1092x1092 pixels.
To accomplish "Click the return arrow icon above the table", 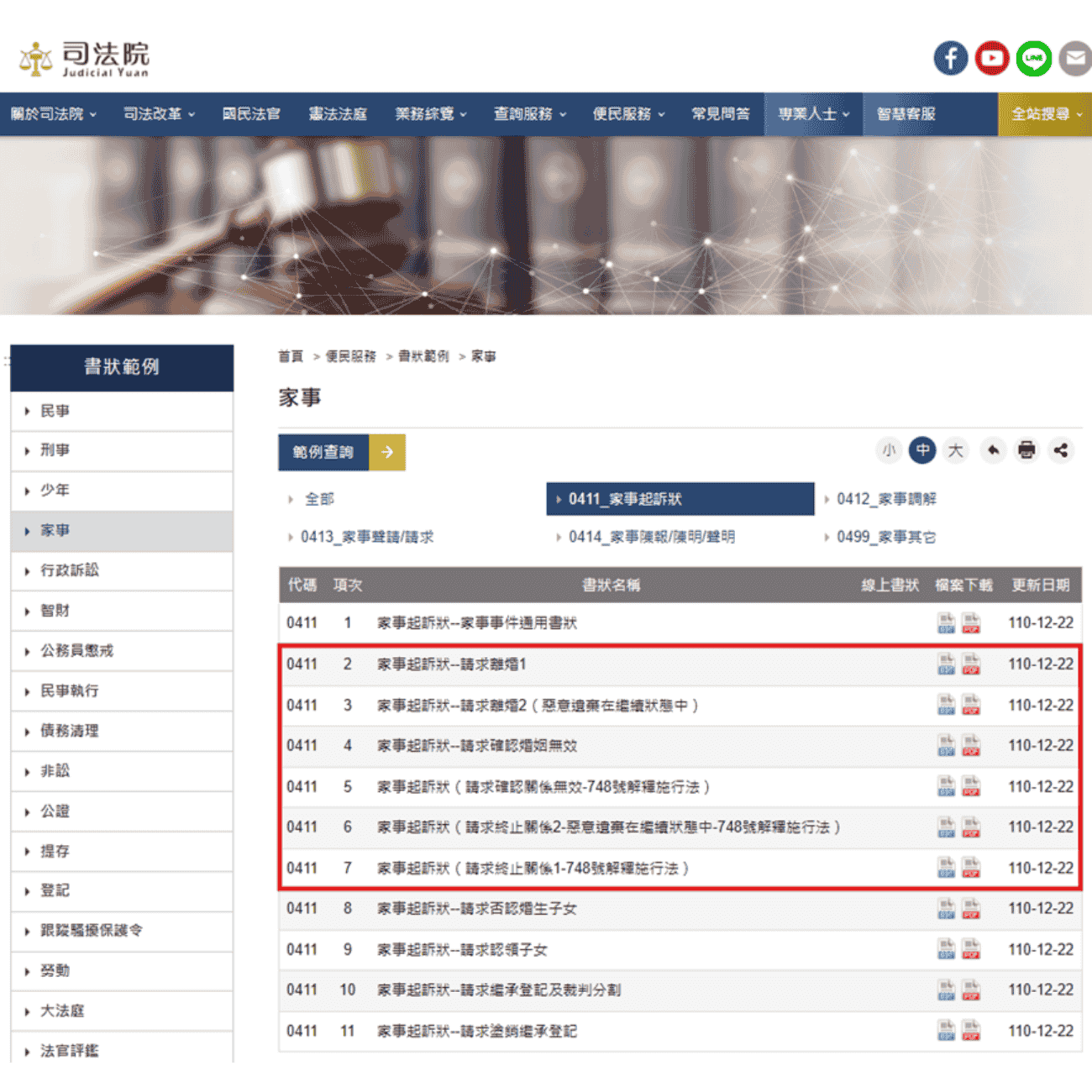I will click(993, 450).
